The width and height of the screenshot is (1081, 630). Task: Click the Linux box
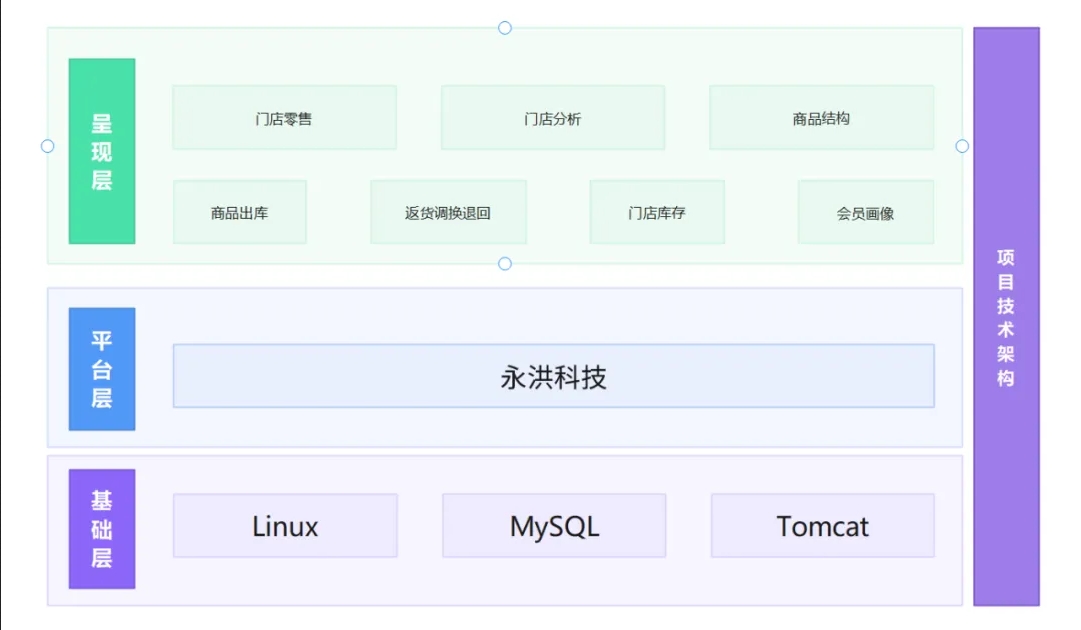point(285,525)
